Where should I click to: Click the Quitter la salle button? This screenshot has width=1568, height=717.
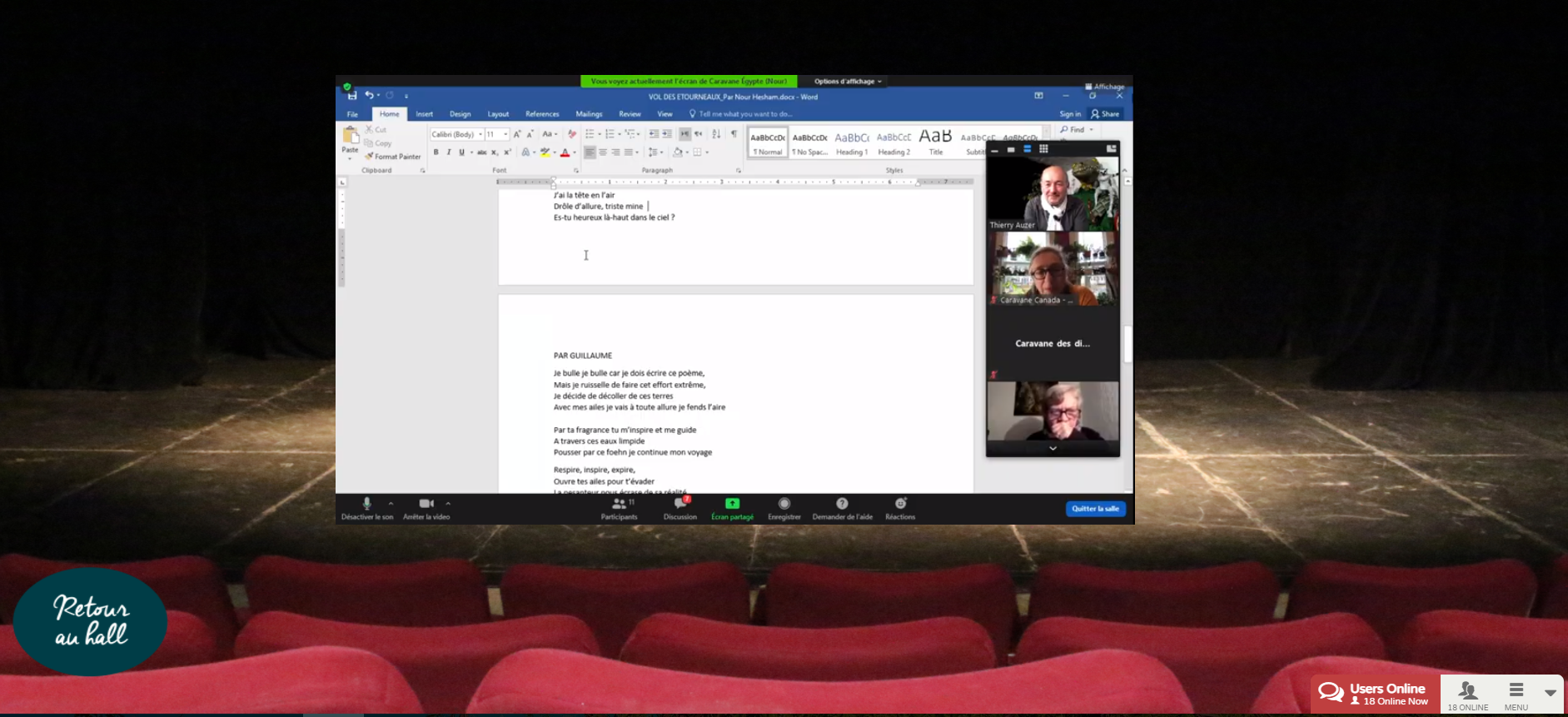1095,509
